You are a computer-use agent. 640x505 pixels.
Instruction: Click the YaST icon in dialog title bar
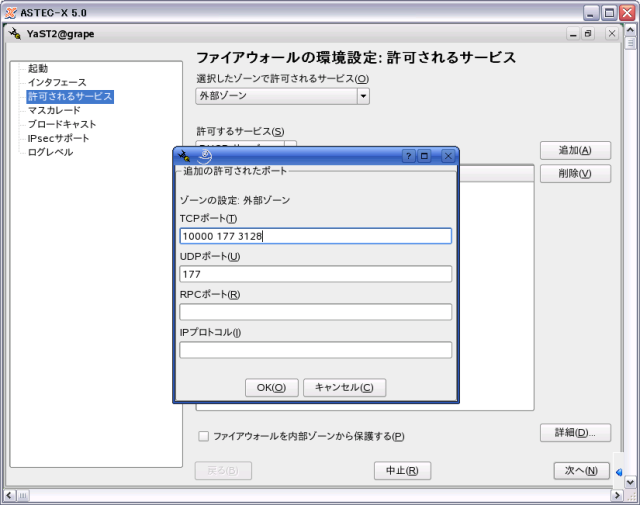[x=183, y=156]
